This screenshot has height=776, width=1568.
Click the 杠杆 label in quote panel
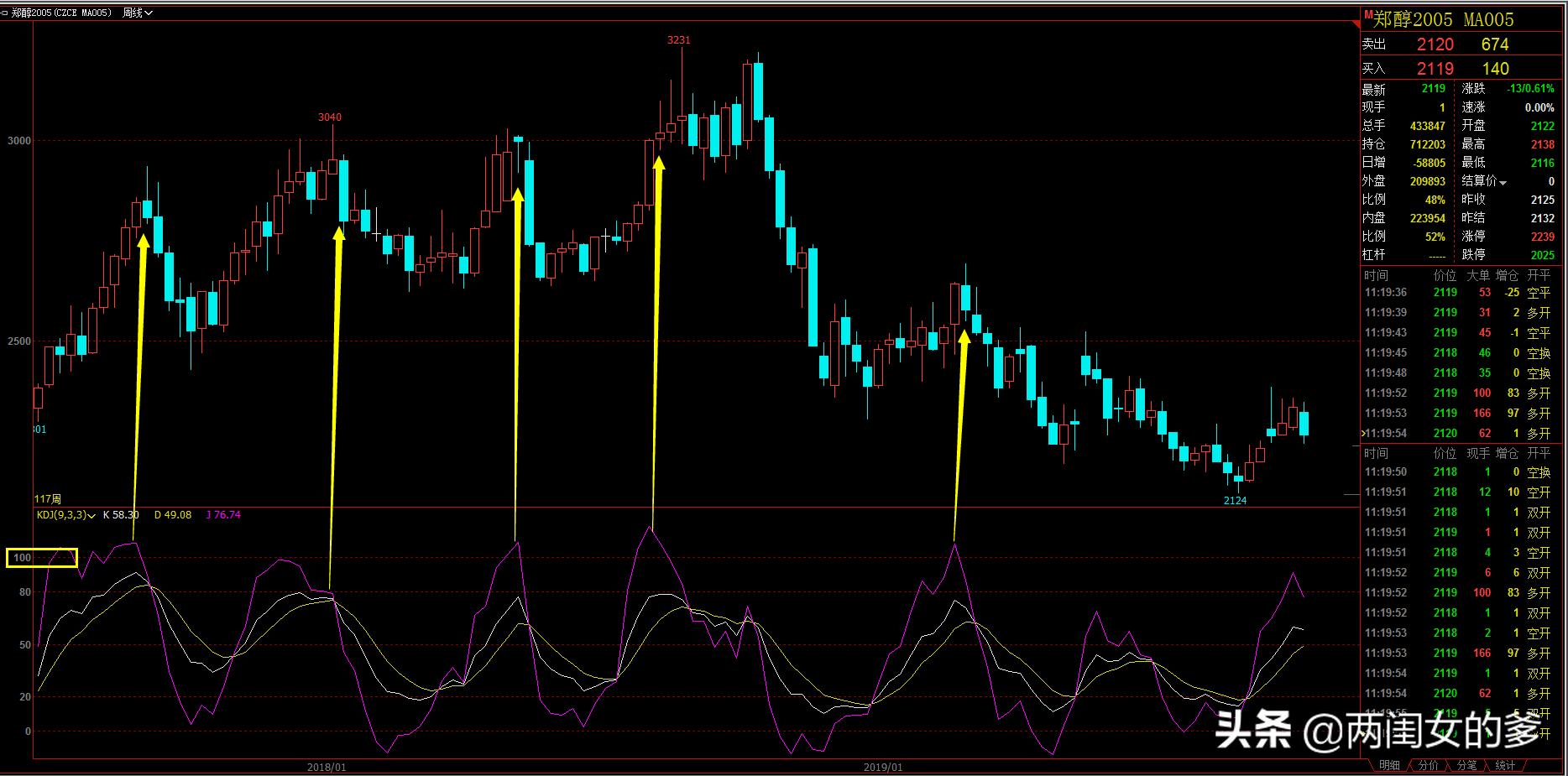click(1374, 255)
